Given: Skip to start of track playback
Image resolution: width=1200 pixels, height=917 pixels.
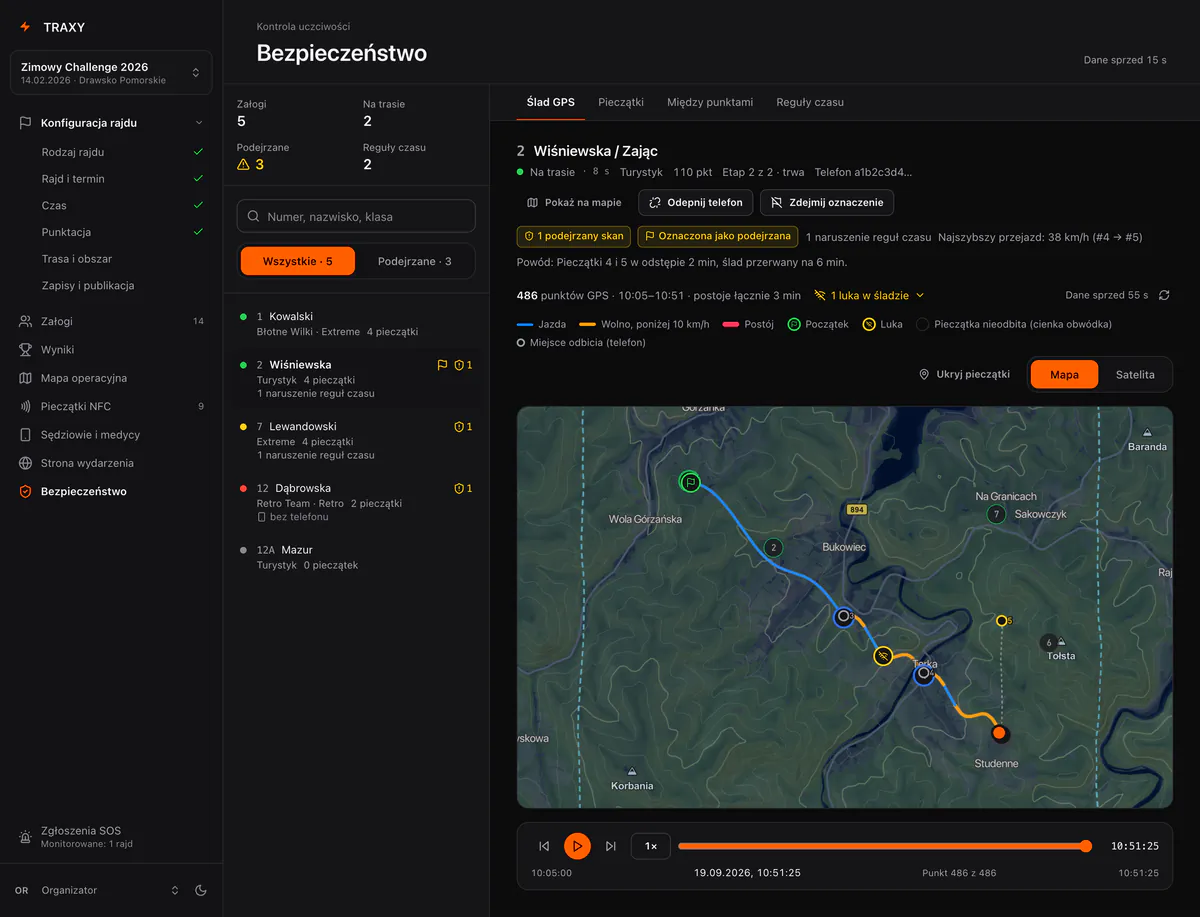Looking at the screenshot, I should click(544, 846).
